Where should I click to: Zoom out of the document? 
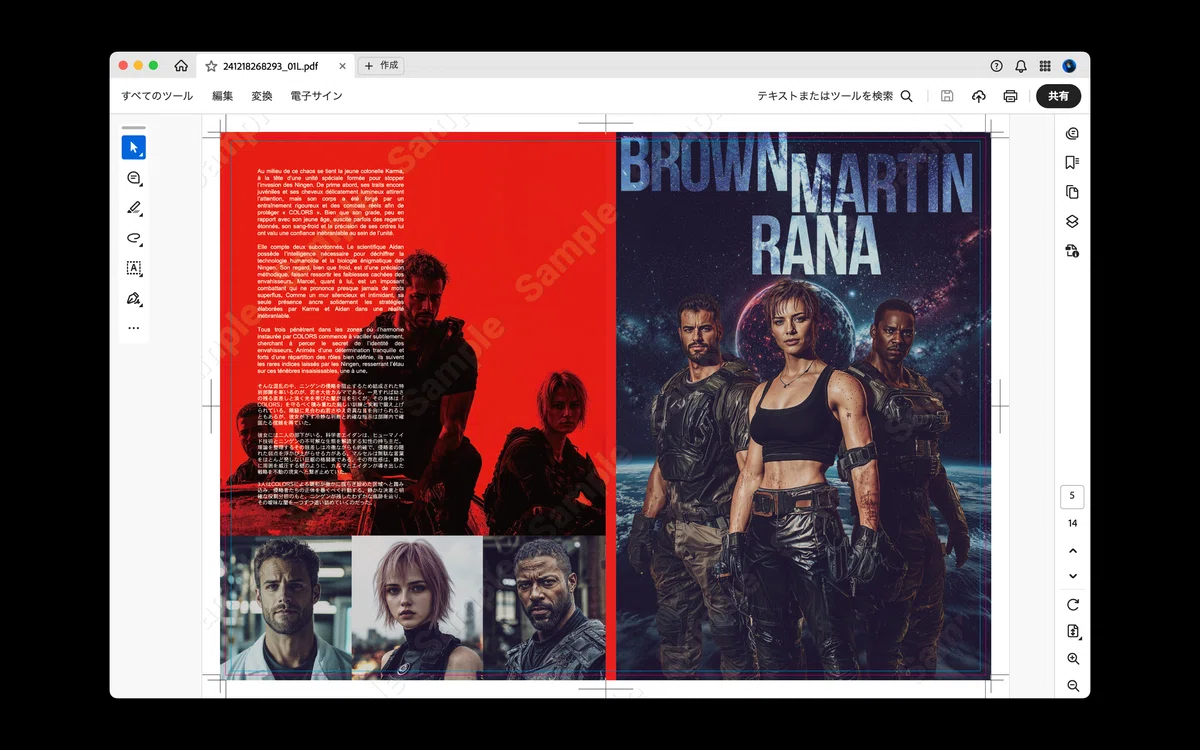pos(1073,686)
